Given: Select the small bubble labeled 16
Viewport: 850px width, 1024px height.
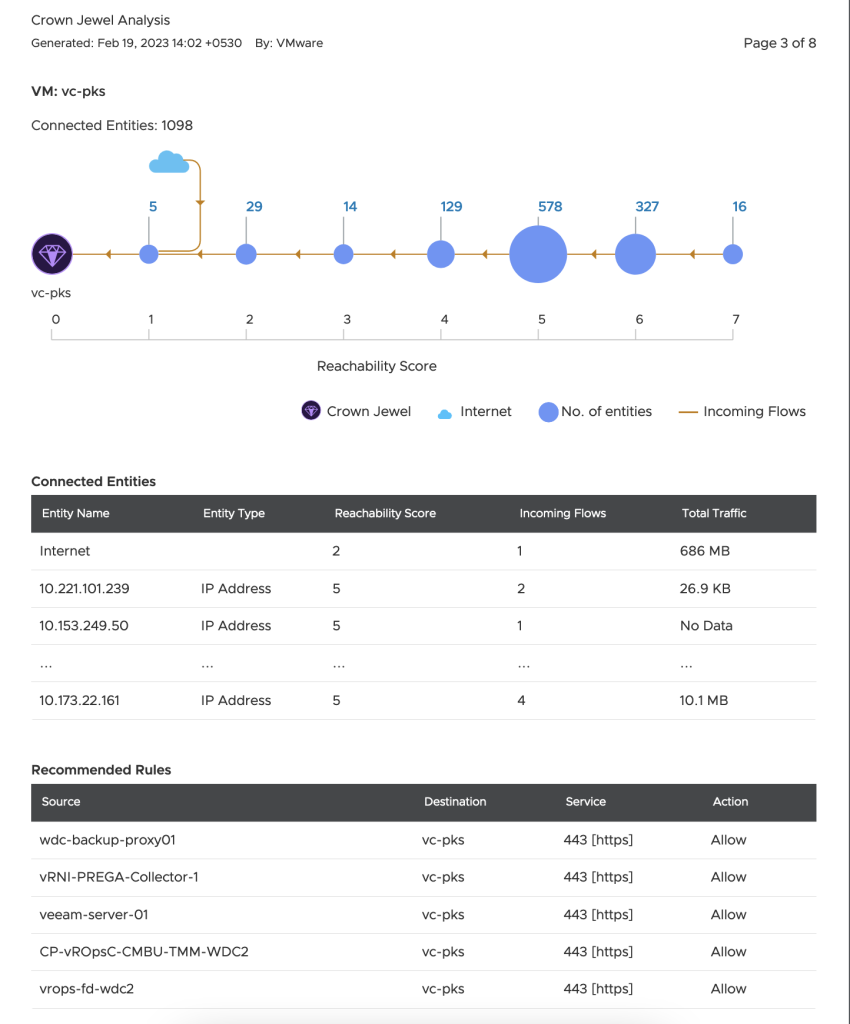Looking at the screenshot, I should coord(732,254).
